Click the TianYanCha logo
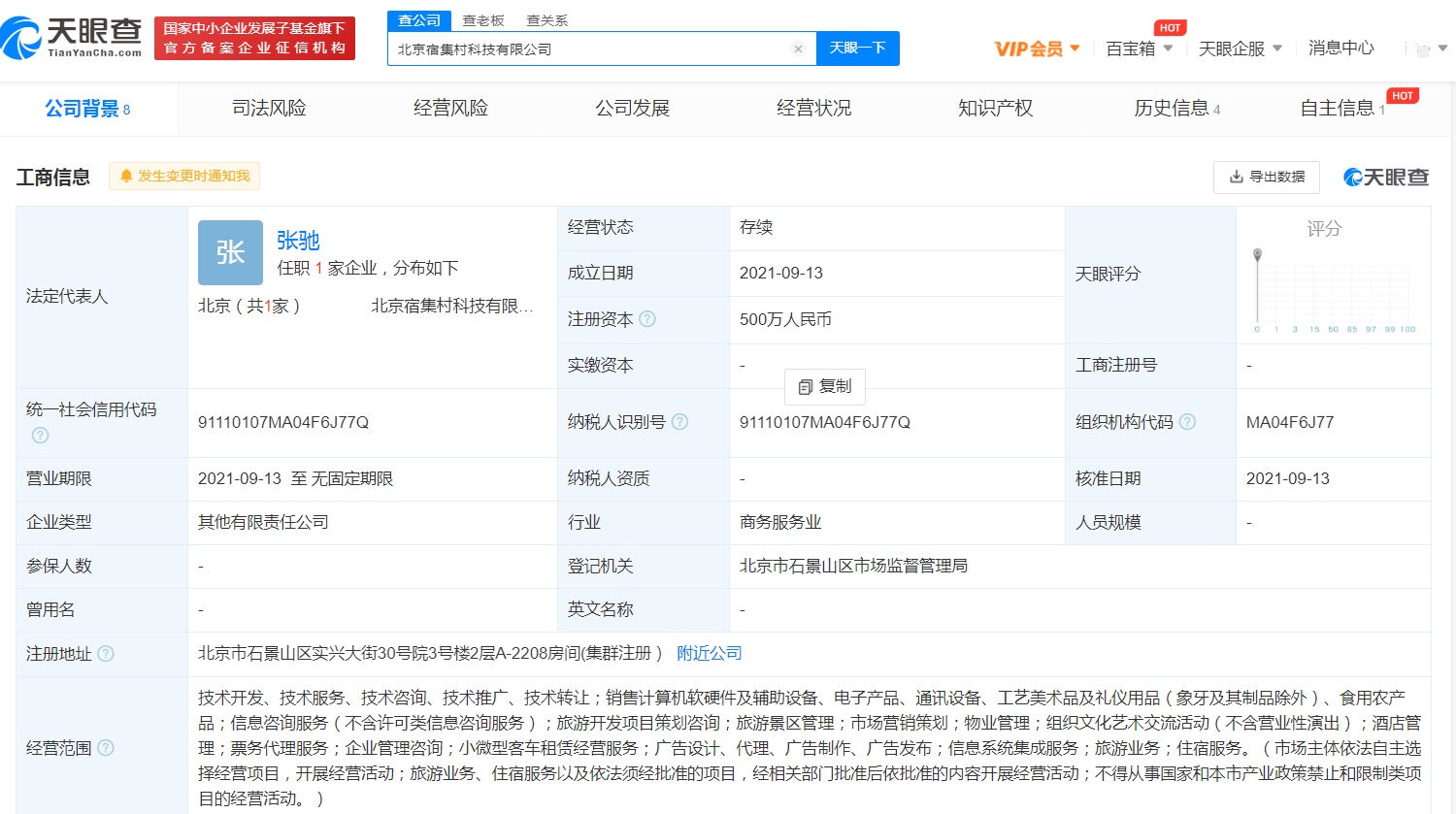Image resolution: width=1456 pixels, height=814 pixels. point(72,38)
